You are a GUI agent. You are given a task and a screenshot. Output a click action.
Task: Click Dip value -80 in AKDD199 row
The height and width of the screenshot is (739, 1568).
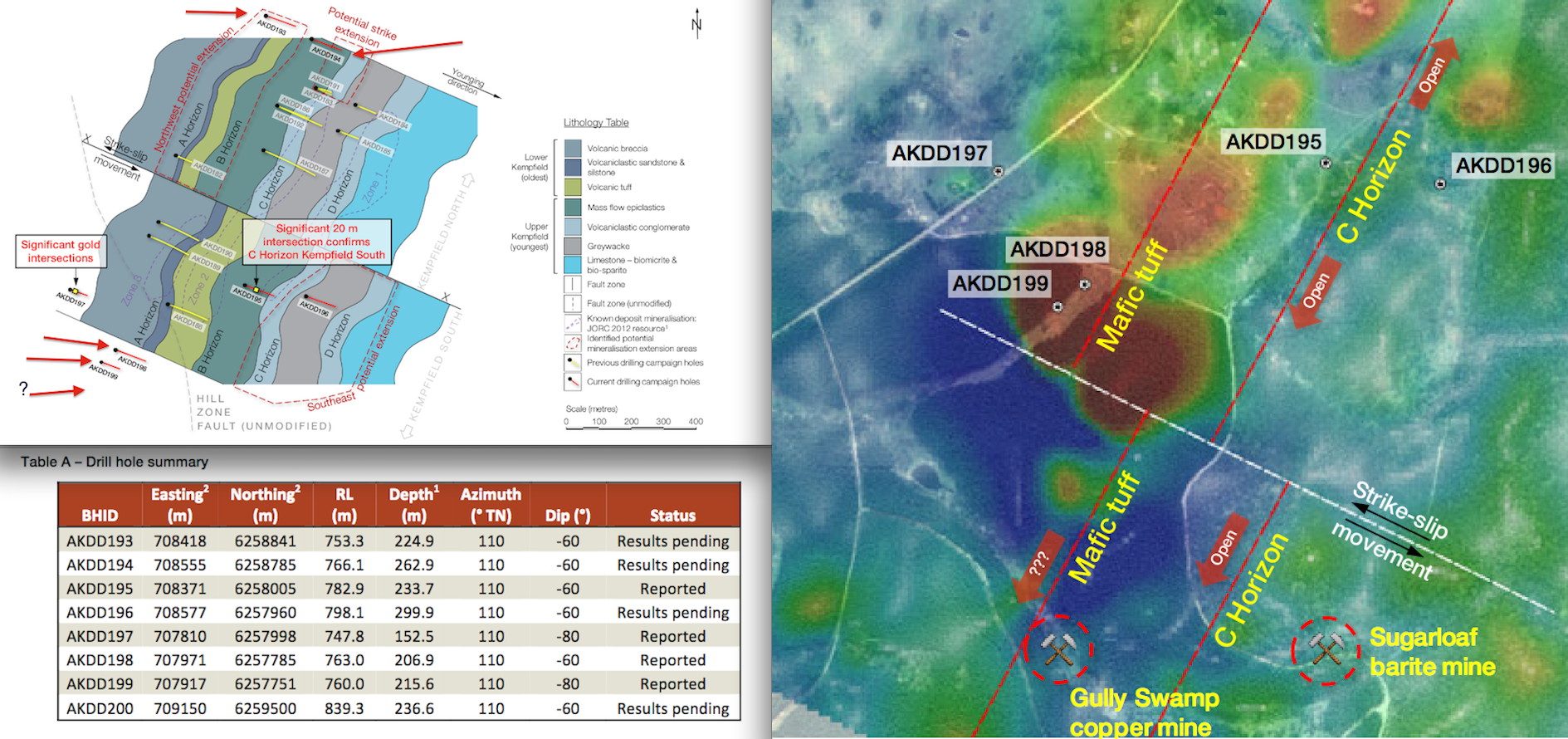click(x=568, y=684)
